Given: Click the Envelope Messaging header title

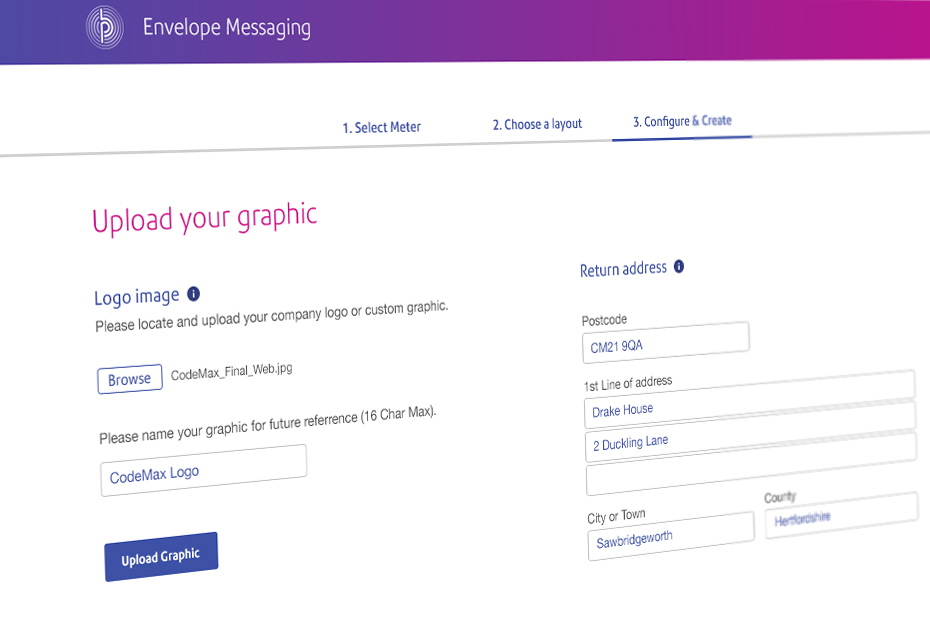Looking at the screenshot, I should 227,28.
